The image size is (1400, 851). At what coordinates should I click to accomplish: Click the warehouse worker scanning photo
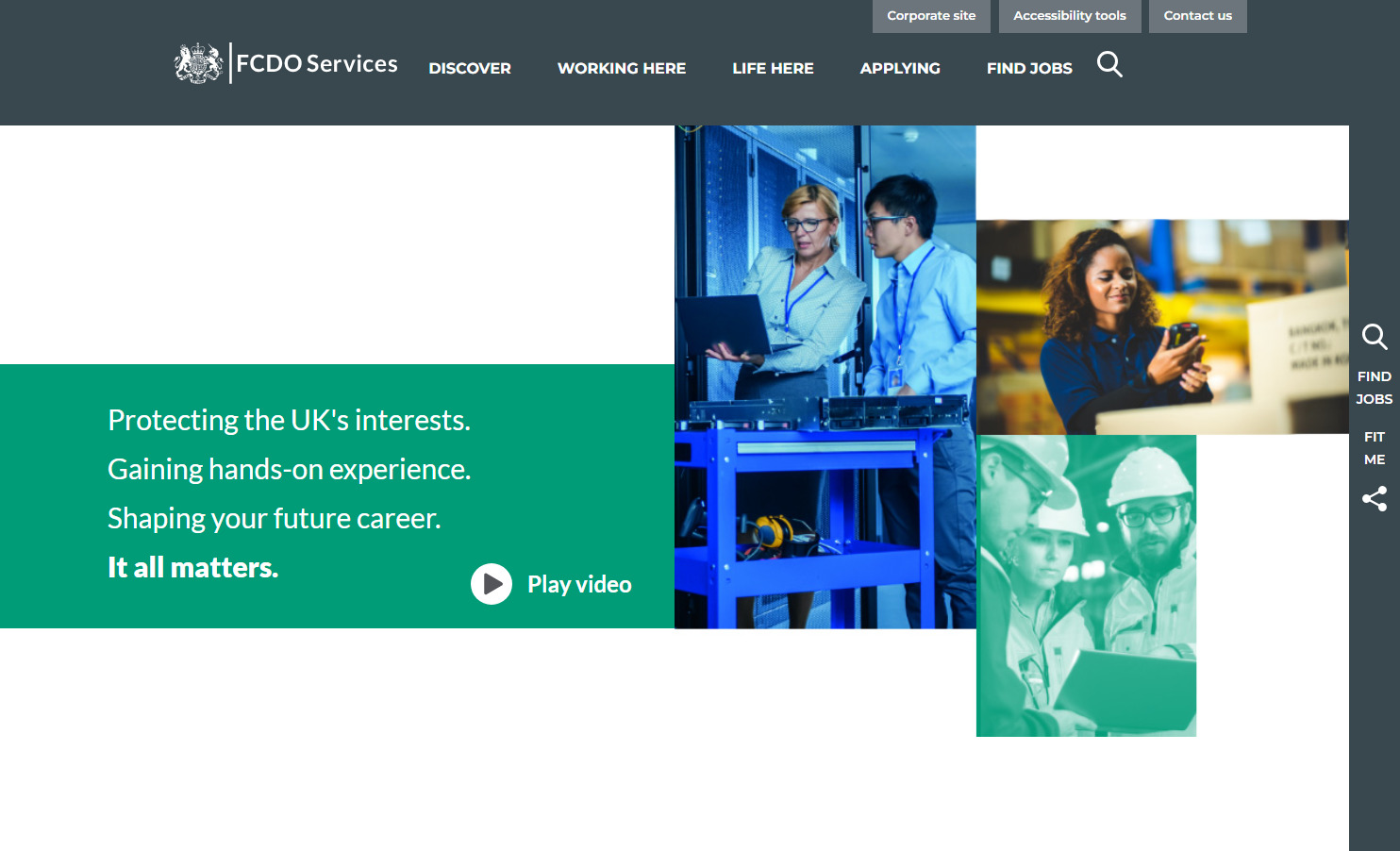tap(1161, 326)
